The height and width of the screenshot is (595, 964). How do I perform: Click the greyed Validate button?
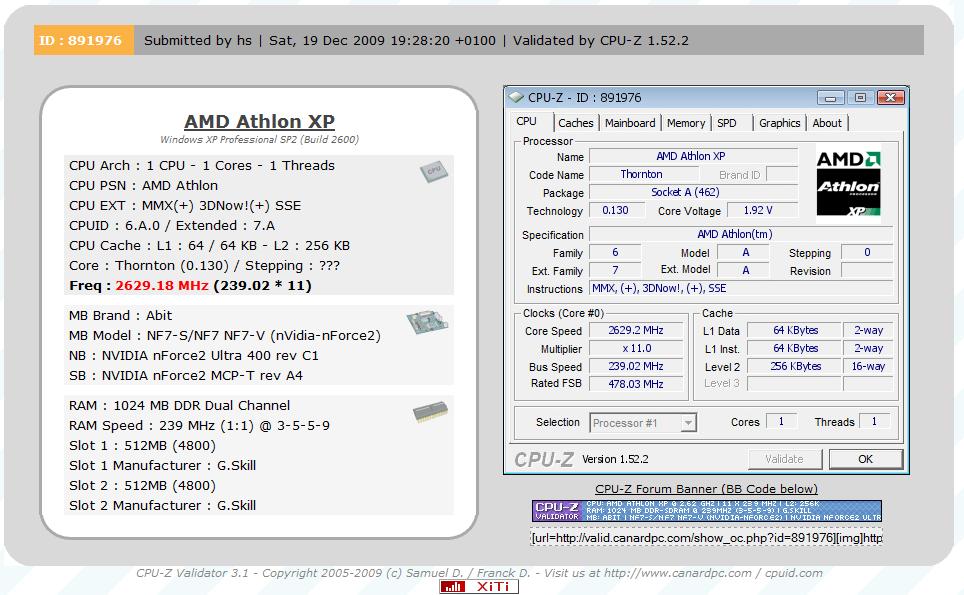784,459
